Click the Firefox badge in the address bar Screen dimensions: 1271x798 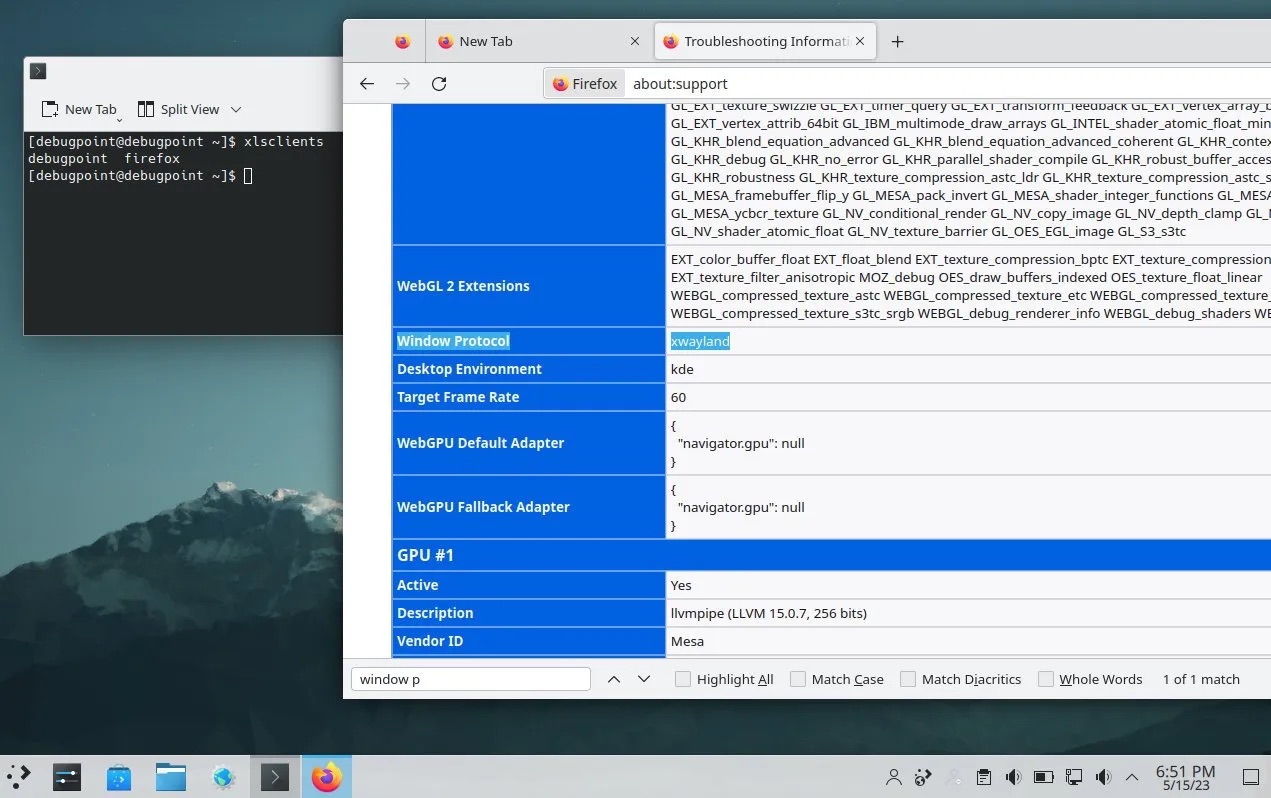584,84
